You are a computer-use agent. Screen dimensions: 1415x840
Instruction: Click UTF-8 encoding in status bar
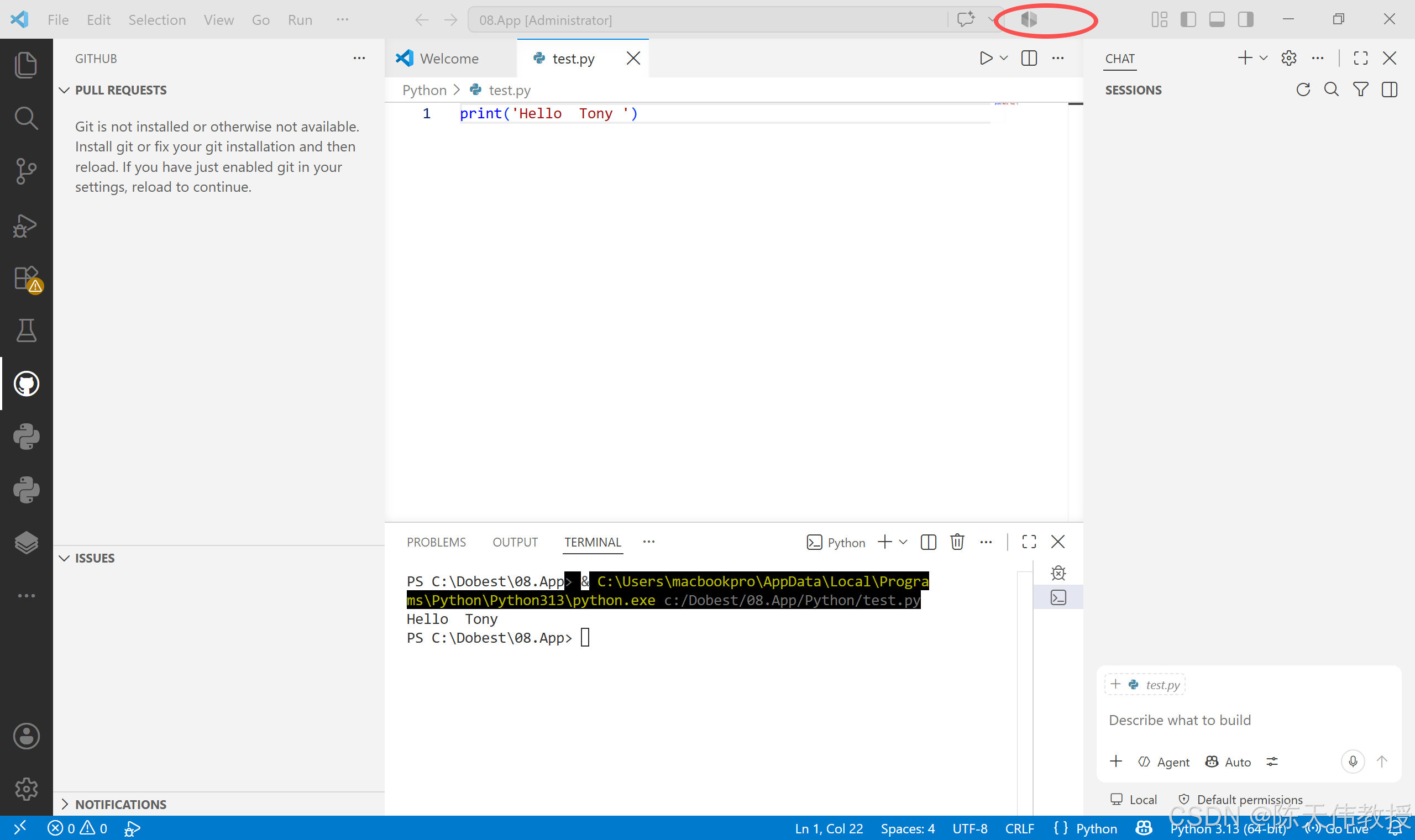[x=969, y=828]
